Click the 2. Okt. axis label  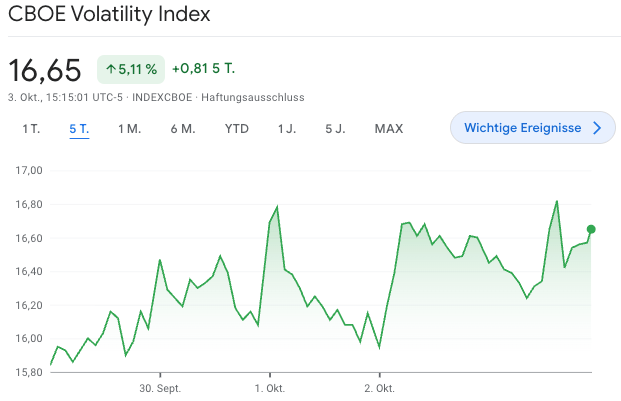379,388
